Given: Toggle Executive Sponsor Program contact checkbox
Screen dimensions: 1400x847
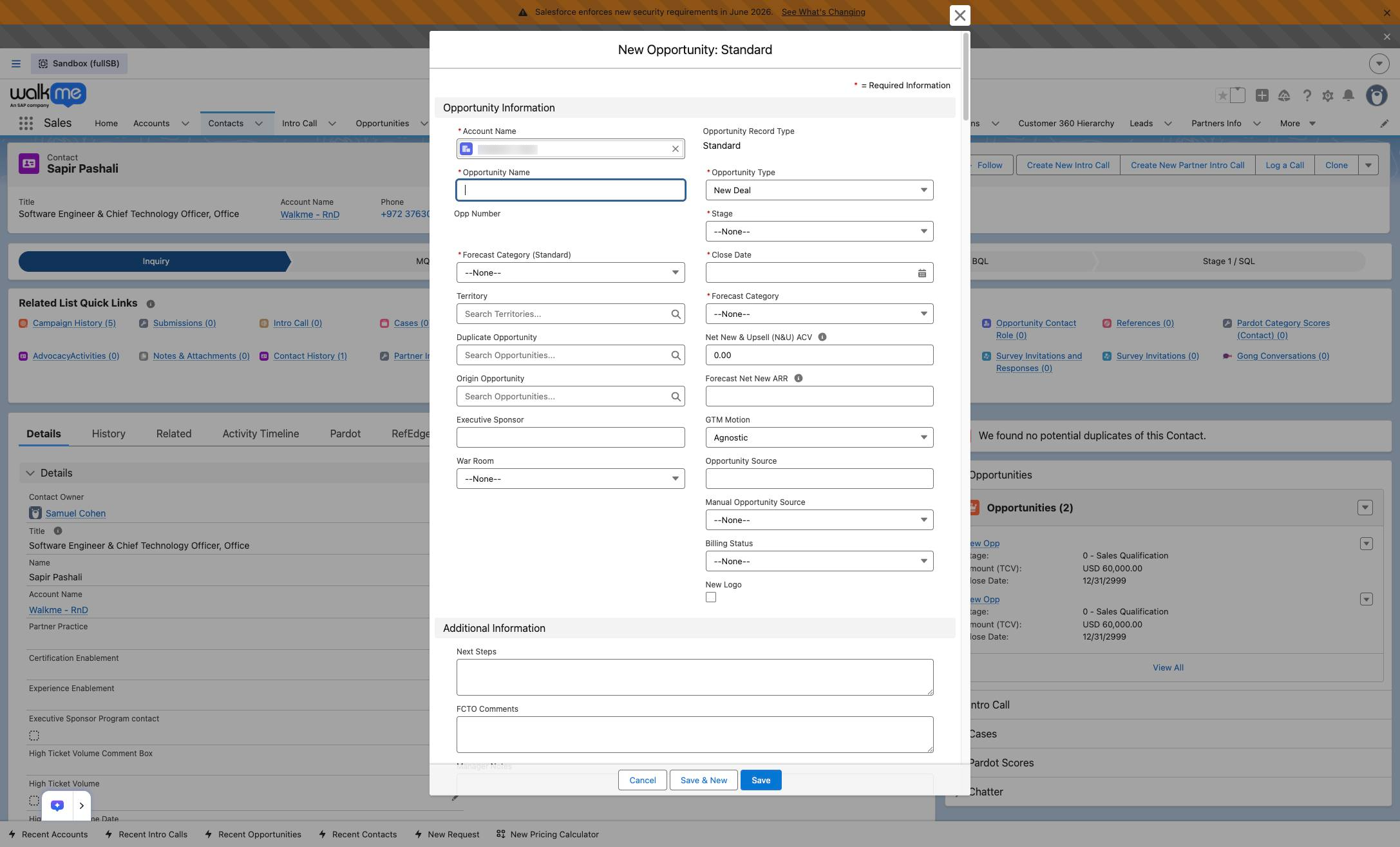Looking at the screenshot, I should coord(34,736).
